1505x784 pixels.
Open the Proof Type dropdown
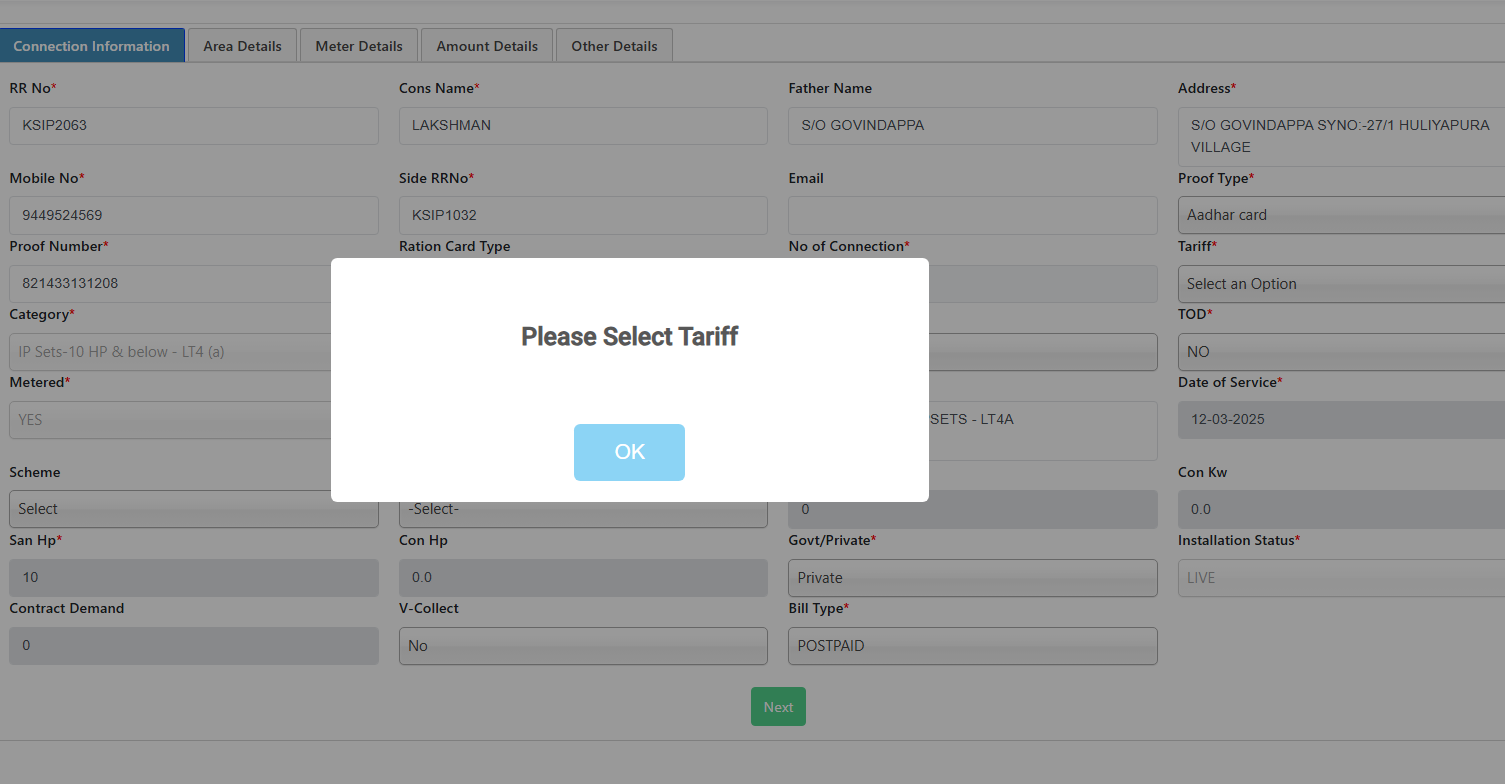click(x=1341, y=215)
